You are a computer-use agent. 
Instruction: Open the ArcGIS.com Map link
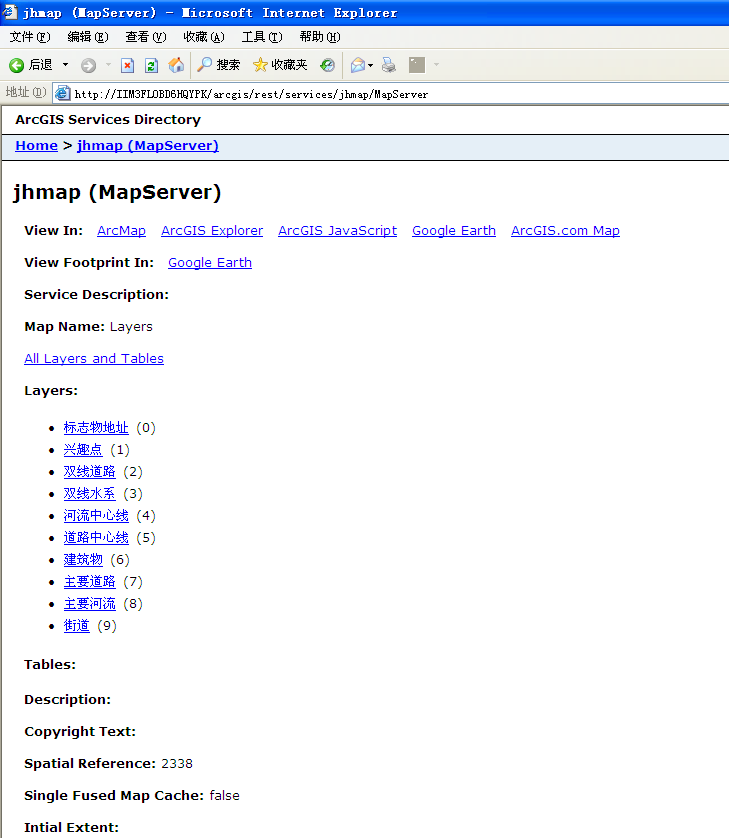(565, 230)
